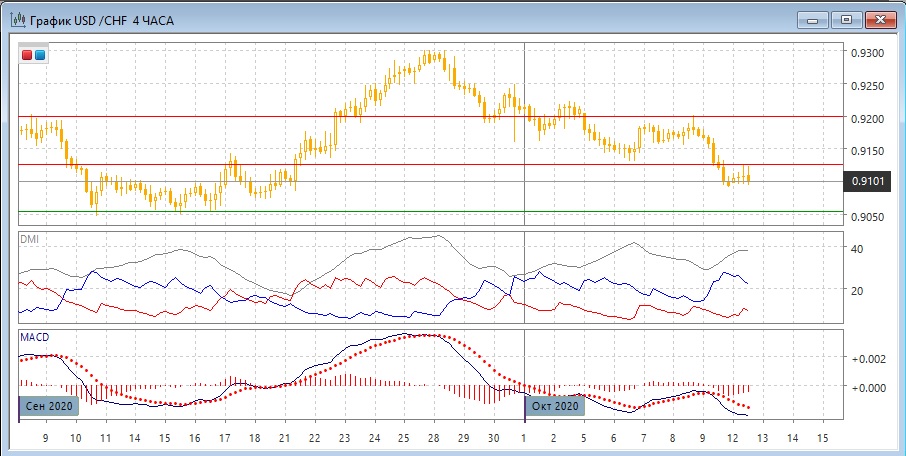Close the USD/CHF chart window
Screen dimensions: 906x456
pyautogui.click(x=881, y=19)
